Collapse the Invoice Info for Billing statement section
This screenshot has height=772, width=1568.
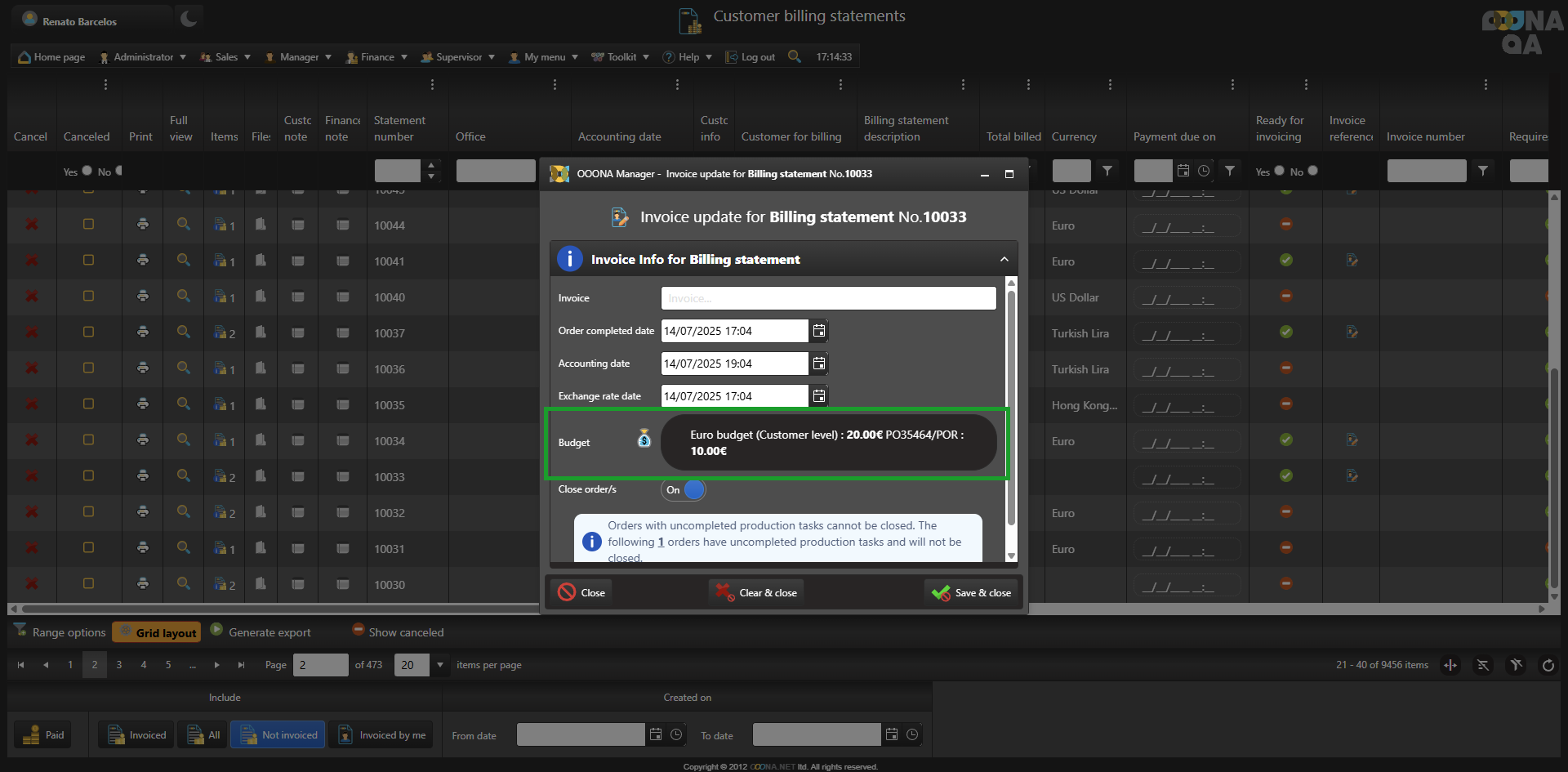coord(1004,260)
